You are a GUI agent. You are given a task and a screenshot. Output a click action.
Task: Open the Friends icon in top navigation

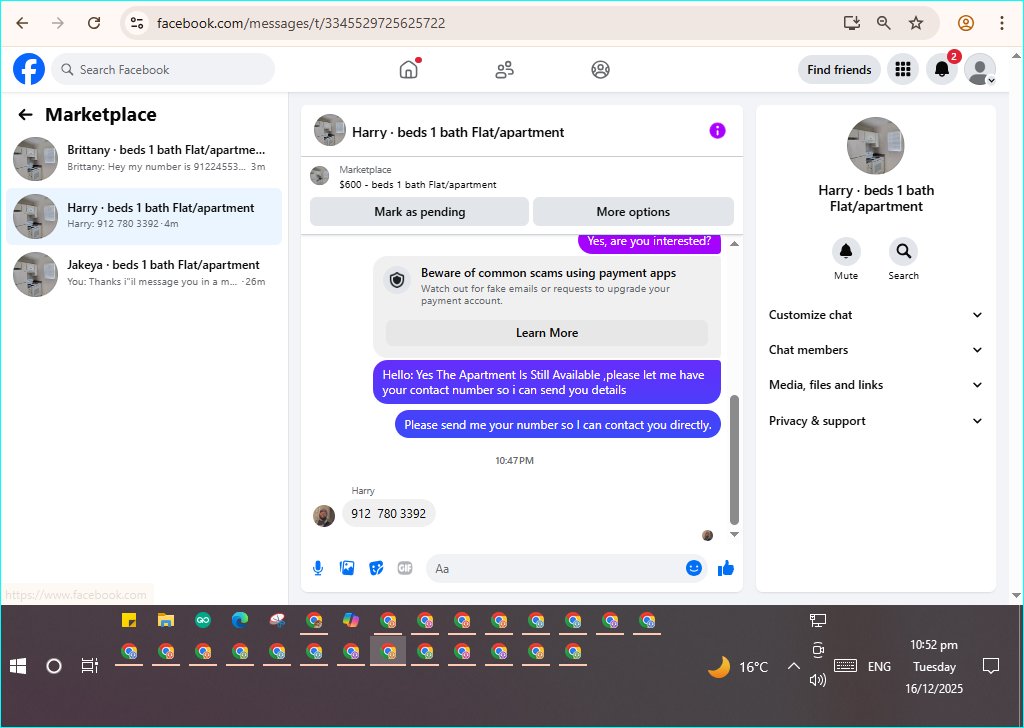504,69
